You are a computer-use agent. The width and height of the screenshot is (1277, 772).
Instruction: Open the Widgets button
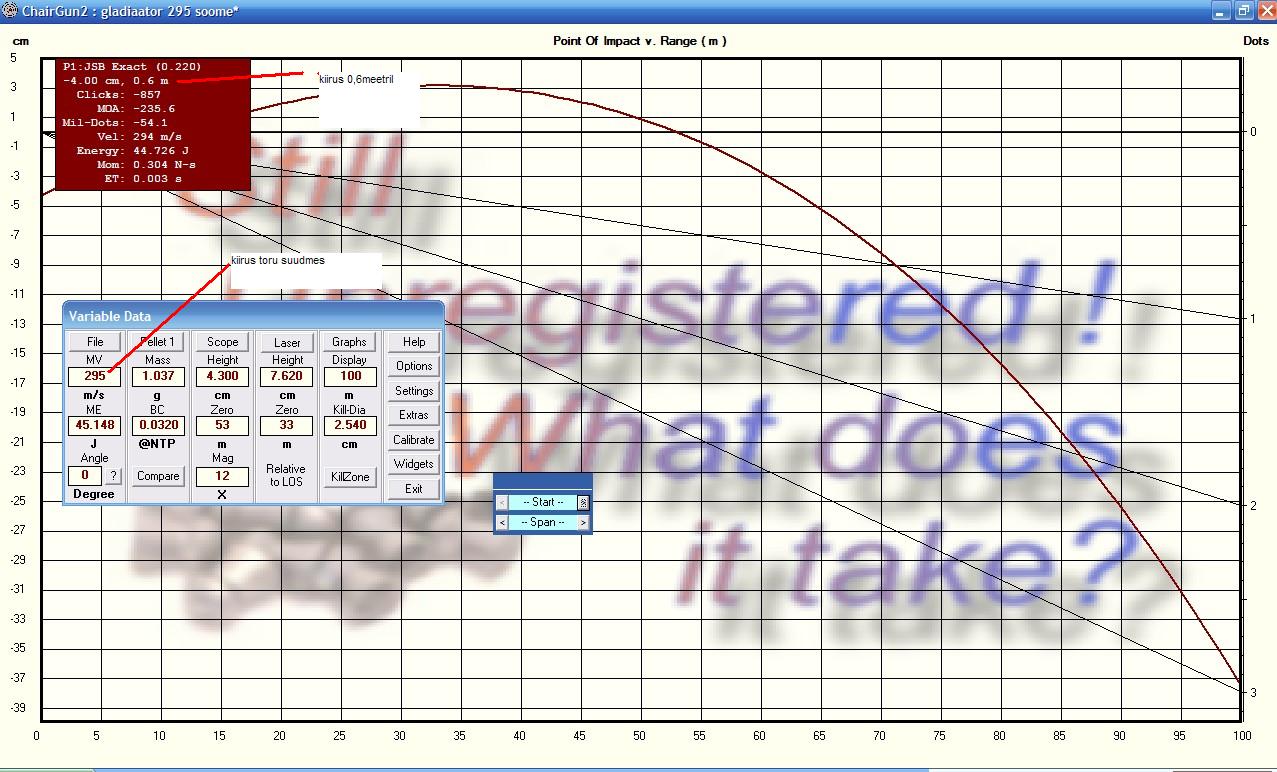pyautogui.click(x=414, y=464)
